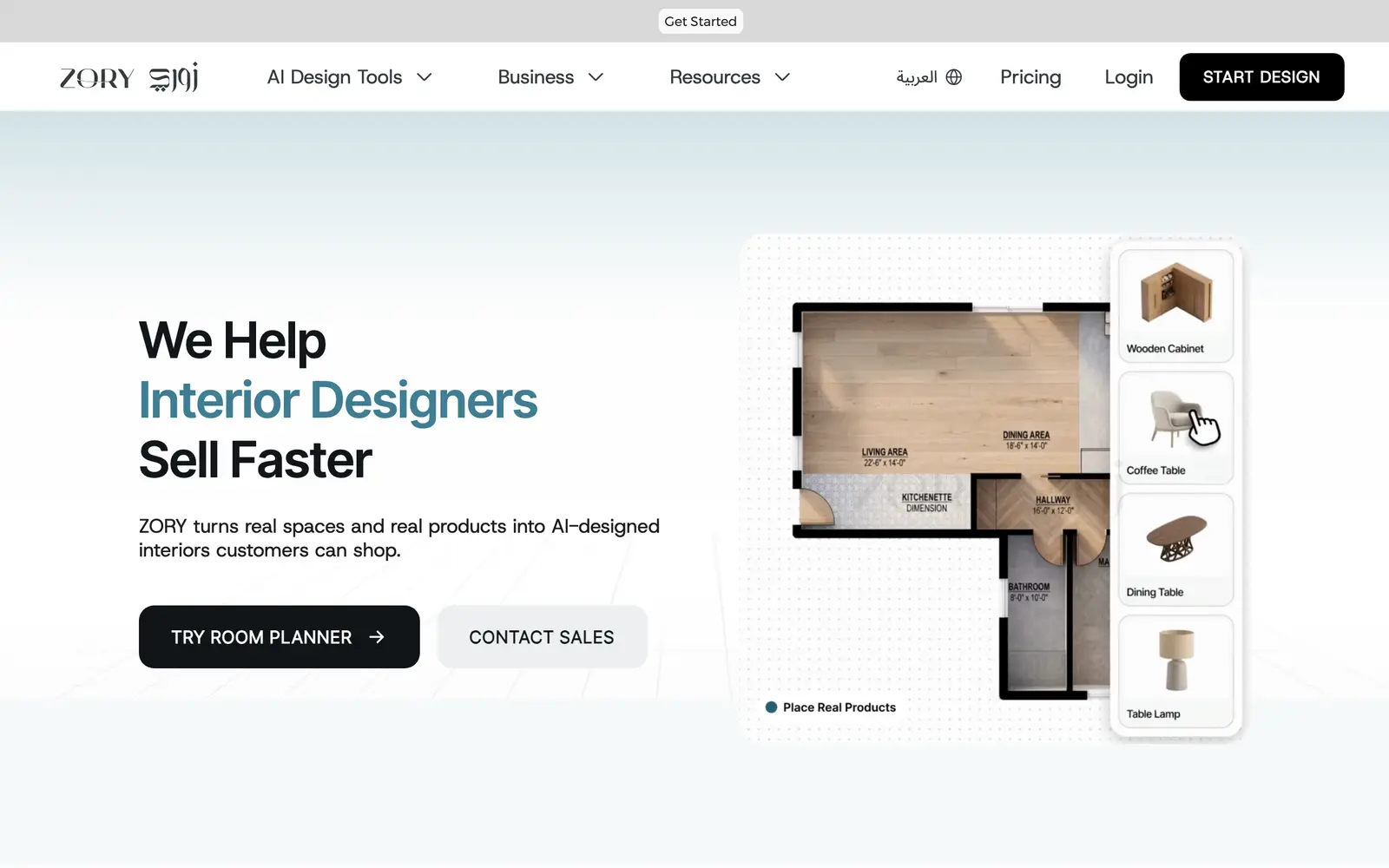This screenshot has height=868, width=1389.
Task: Select the Table Lamp product card
Action: 1175,671
